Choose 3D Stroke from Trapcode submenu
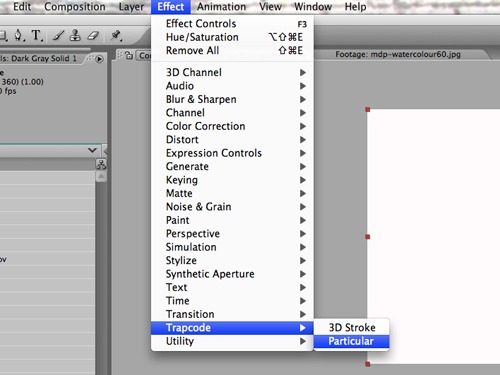 [352, 328]
